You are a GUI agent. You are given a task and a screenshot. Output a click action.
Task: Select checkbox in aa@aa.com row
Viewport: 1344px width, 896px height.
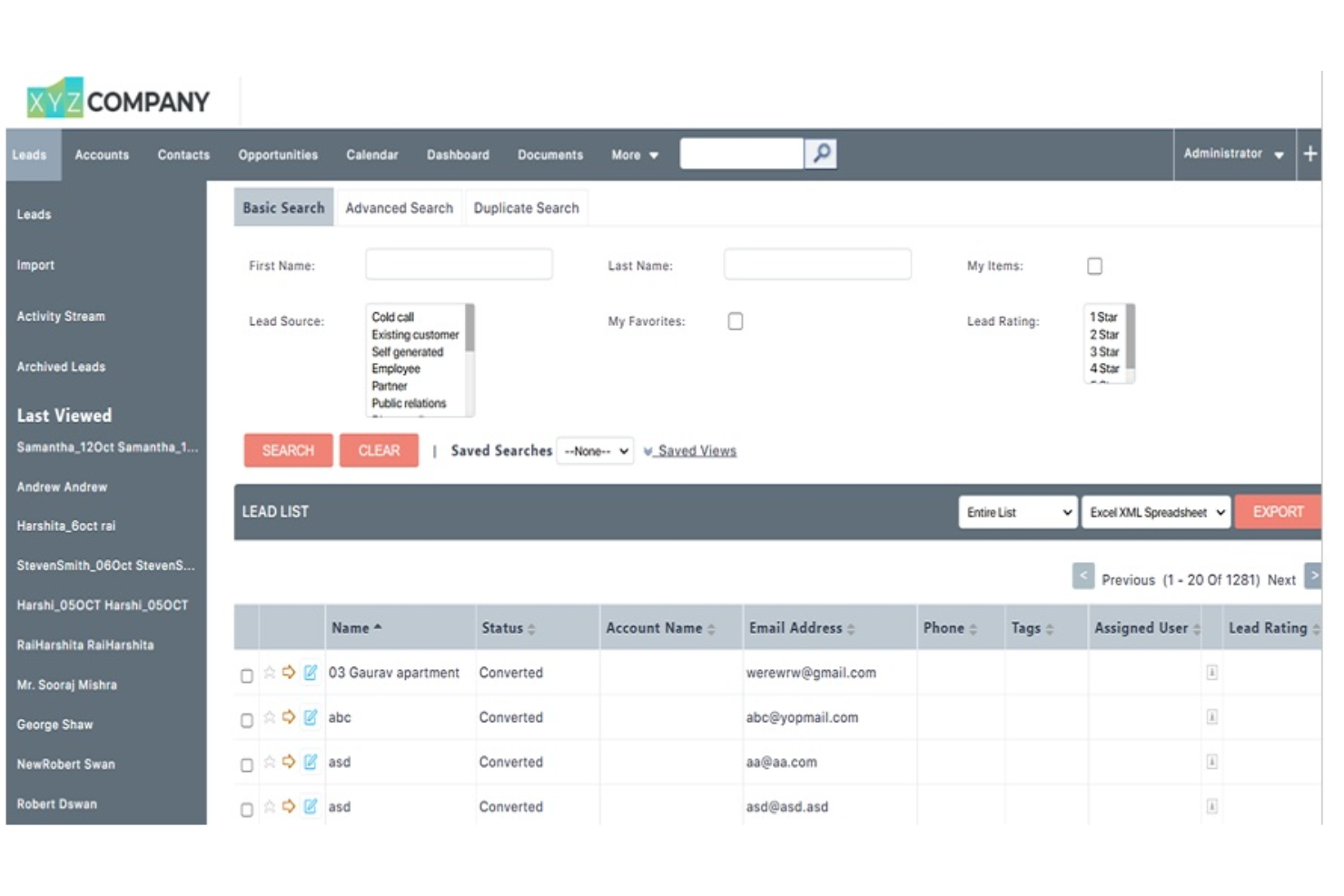click(x=247, y=764)
